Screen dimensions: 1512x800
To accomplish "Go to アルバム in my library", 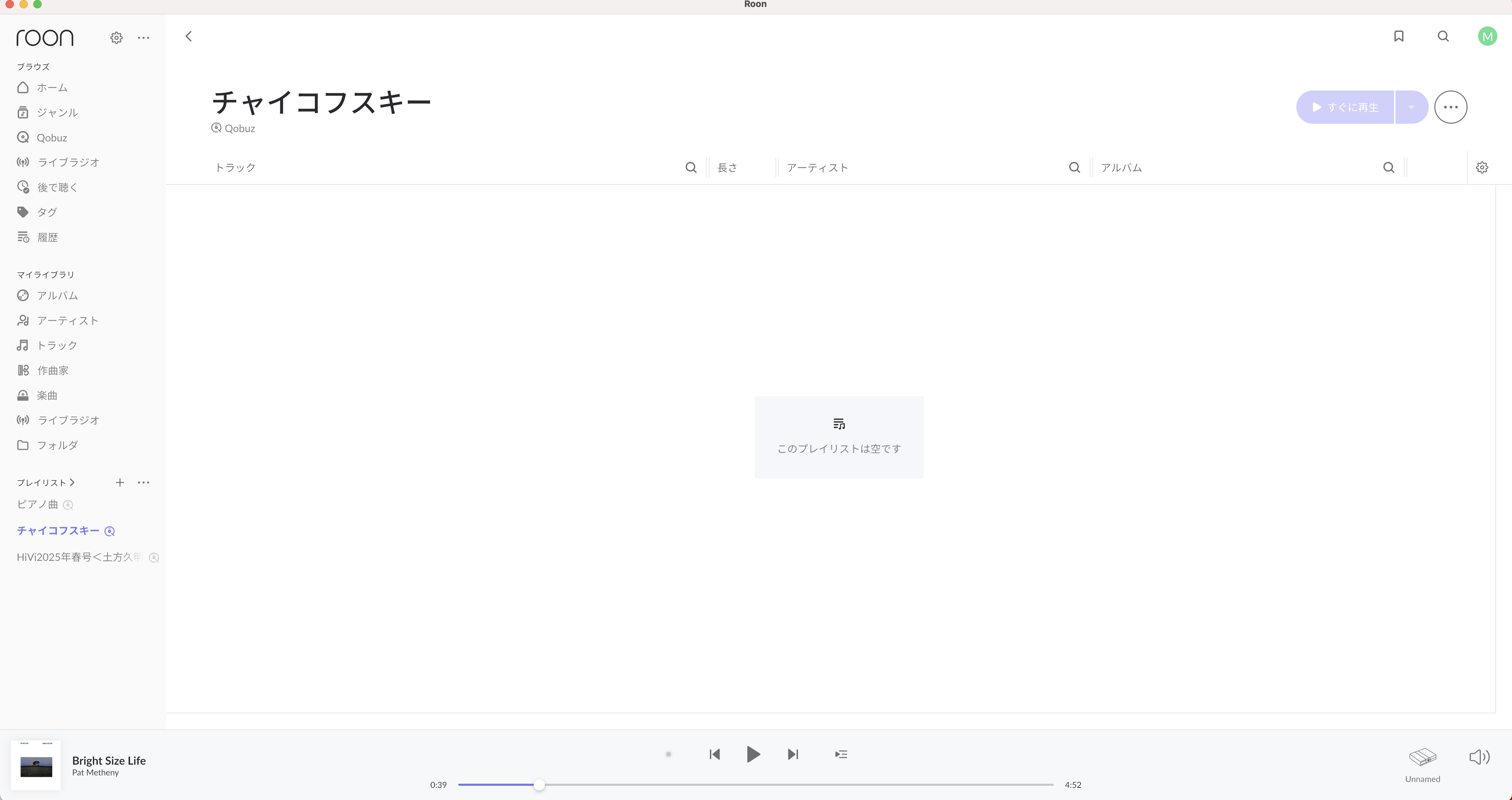I will 57,296.
